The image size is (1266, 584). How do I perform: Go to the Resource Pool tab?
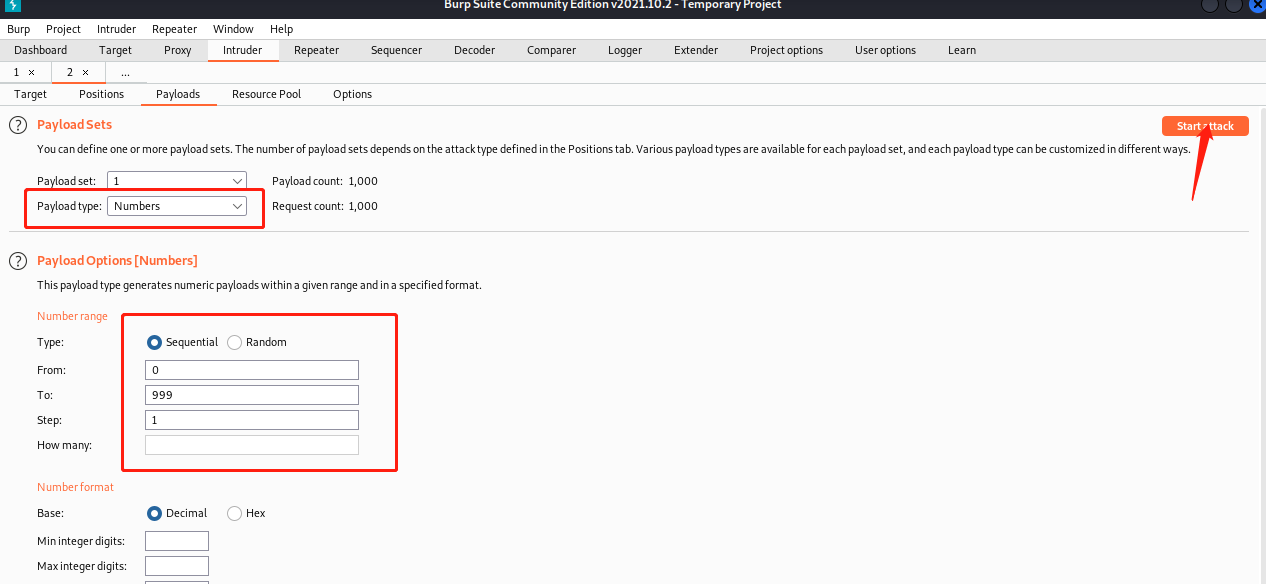(x=266, y=93)
